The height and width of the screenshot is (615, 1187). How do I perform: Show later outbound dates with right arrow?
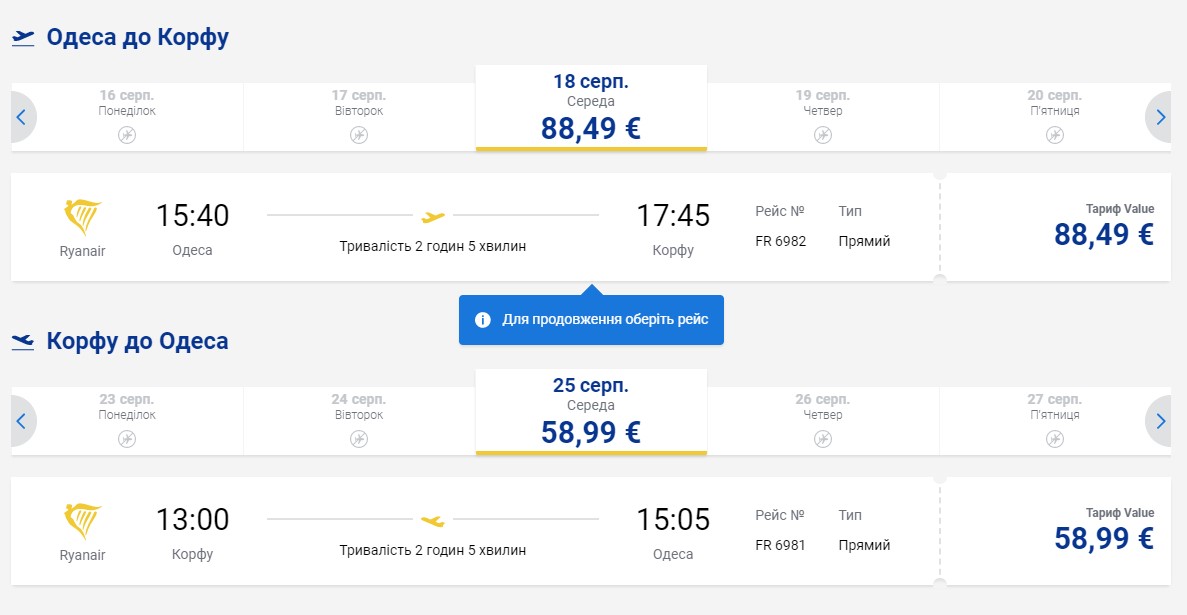coord(1161,117)
